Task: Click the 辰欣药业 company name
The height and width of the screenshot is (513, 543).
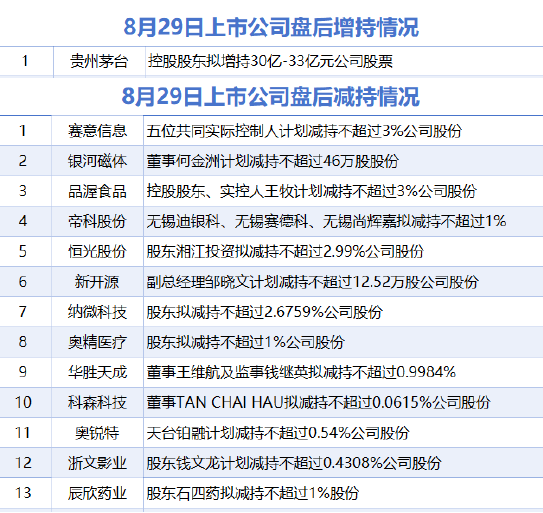Action: click(97, 493)
